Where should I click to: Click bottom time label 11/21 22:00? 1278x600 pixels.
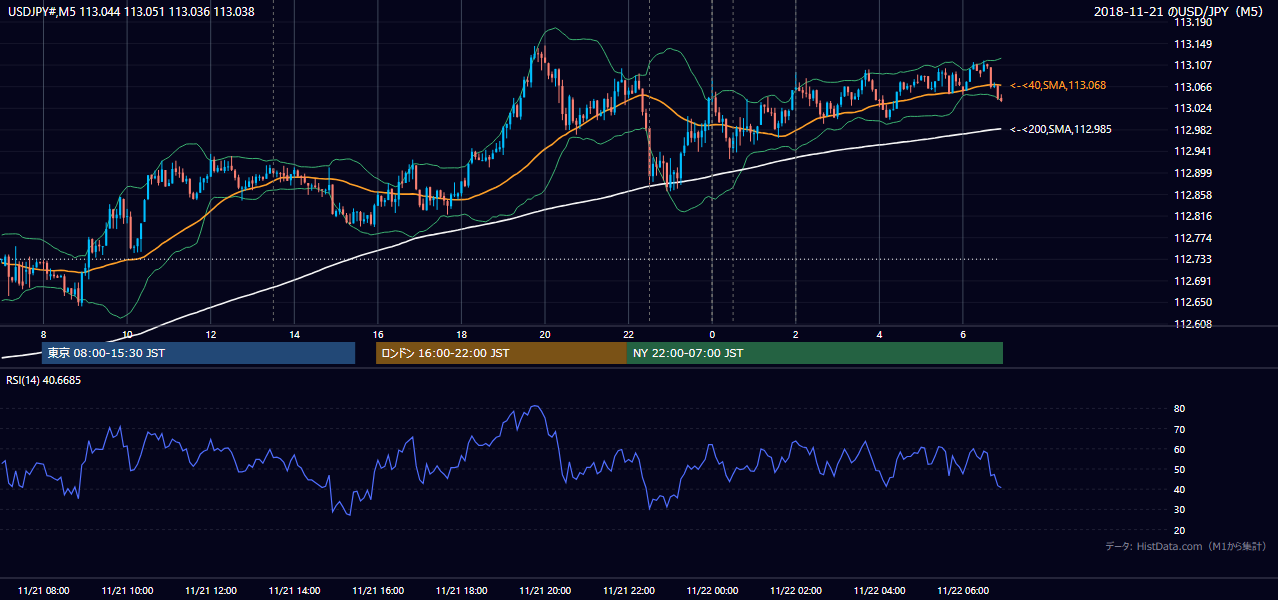click(629, 591)
